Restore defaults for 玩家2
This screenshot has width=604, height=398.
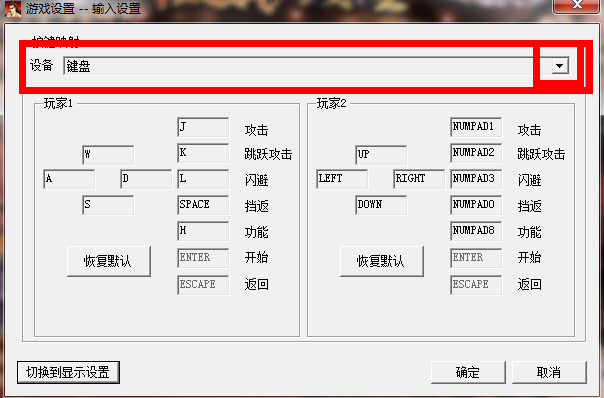tap(382, 261)
